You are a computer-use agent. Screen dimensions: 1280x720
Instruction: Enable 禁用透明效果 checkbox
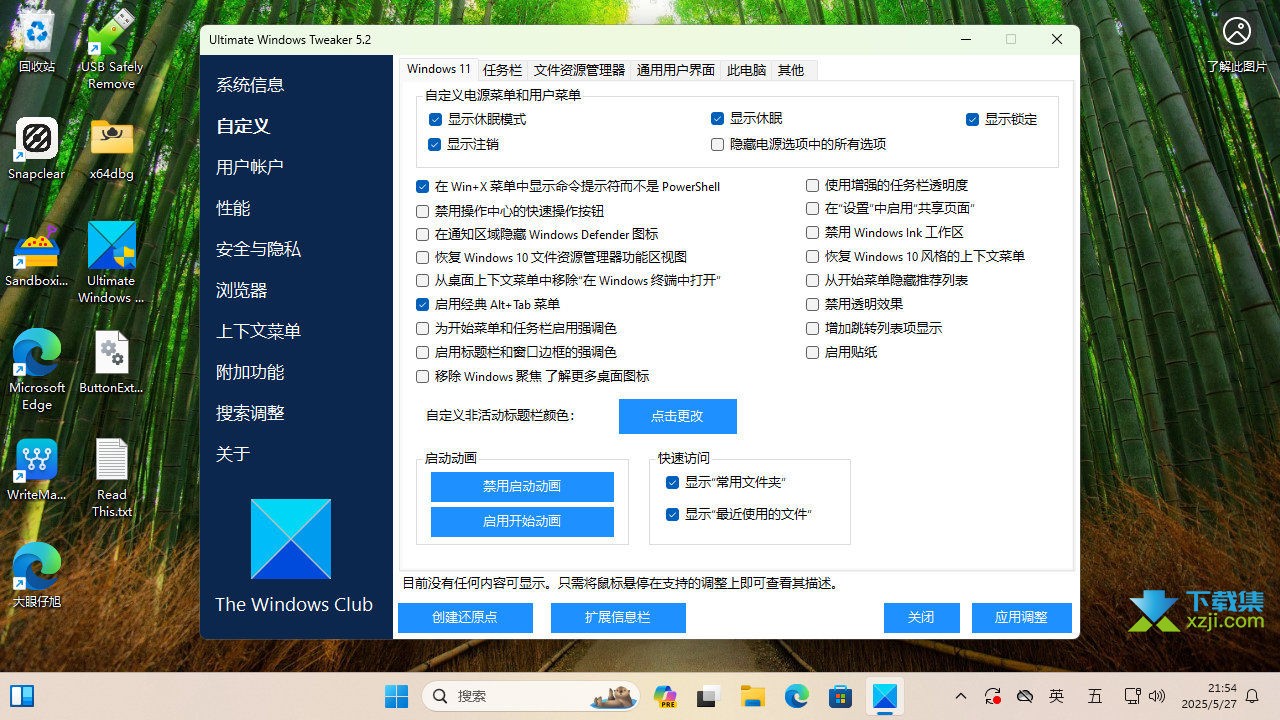pos(812,304)
